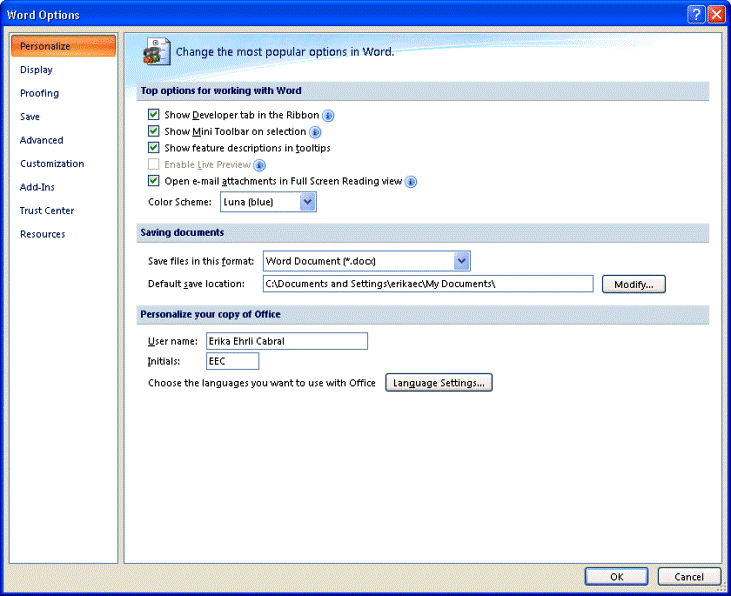
Task: Toggle Open e-mail attachments in Full Screen Reading
Action: pyautogui.click(x=153, y=180)
